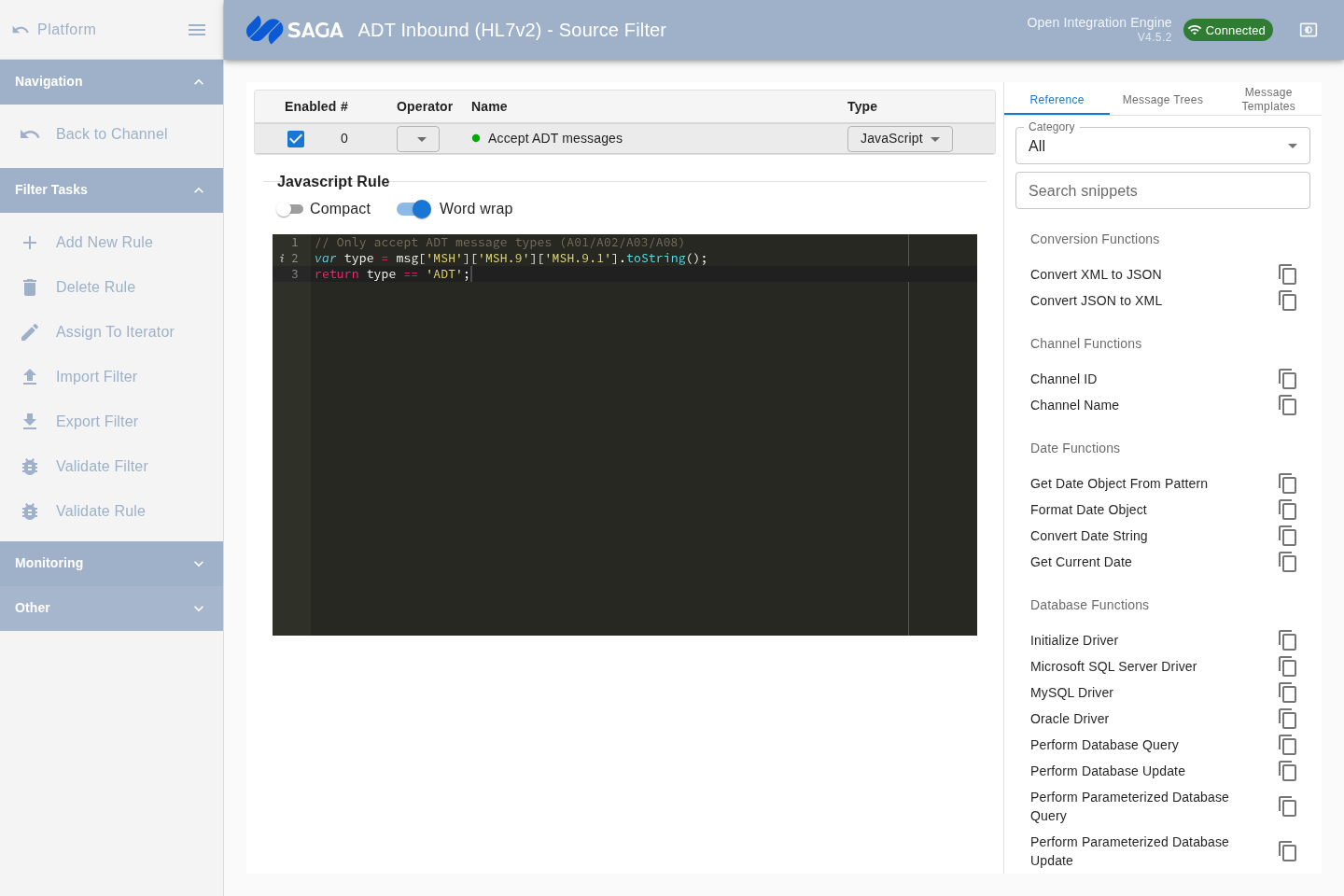This screenshot has height=896, width=1344.
Task: Click the Add New Rule task
Action: point(112,243)
